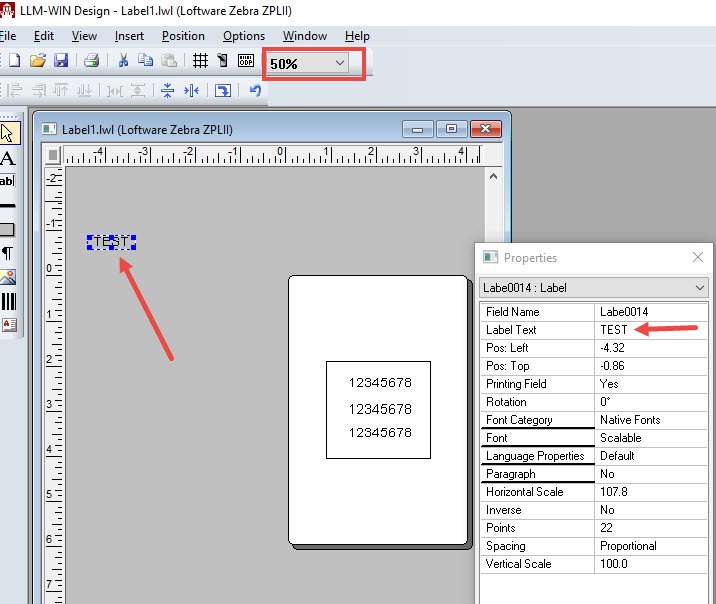The height and width of the screenshot is (604, 716).
Task: Center the field horizontally on label
Action: [x=191, y=90]
